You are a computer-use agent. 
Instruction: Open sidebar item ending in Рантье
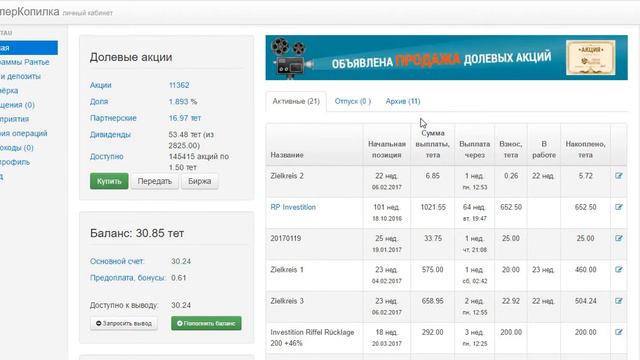tap(24, 62)
